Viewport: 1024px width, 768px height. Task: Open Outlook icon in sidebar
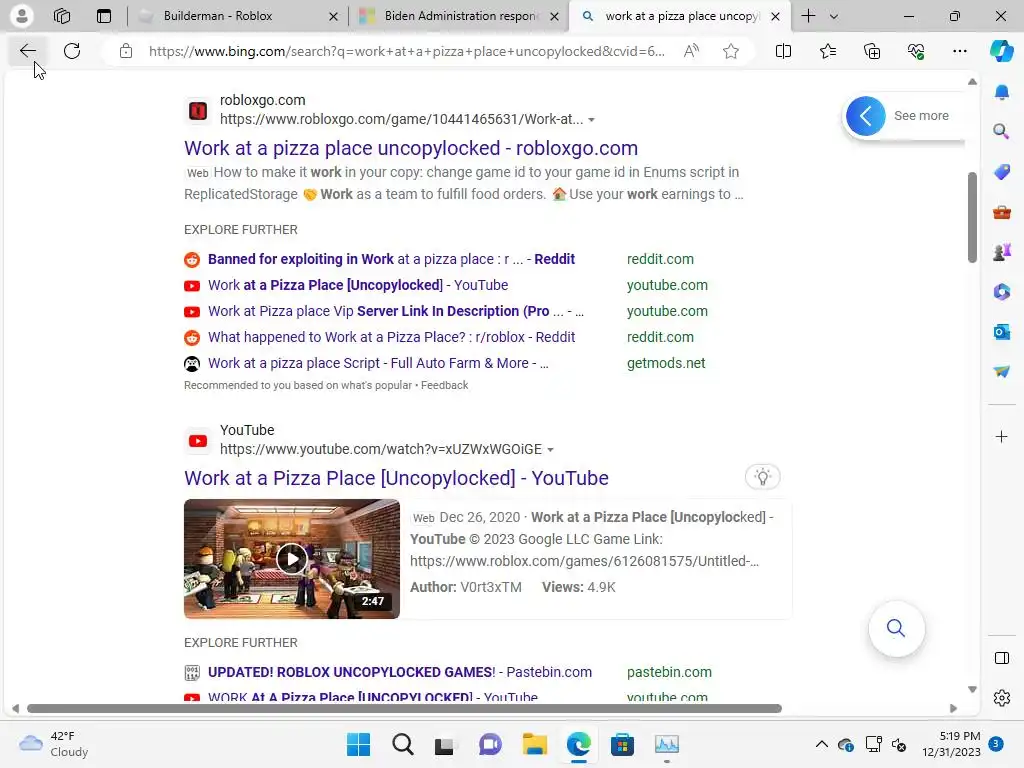1001,332
